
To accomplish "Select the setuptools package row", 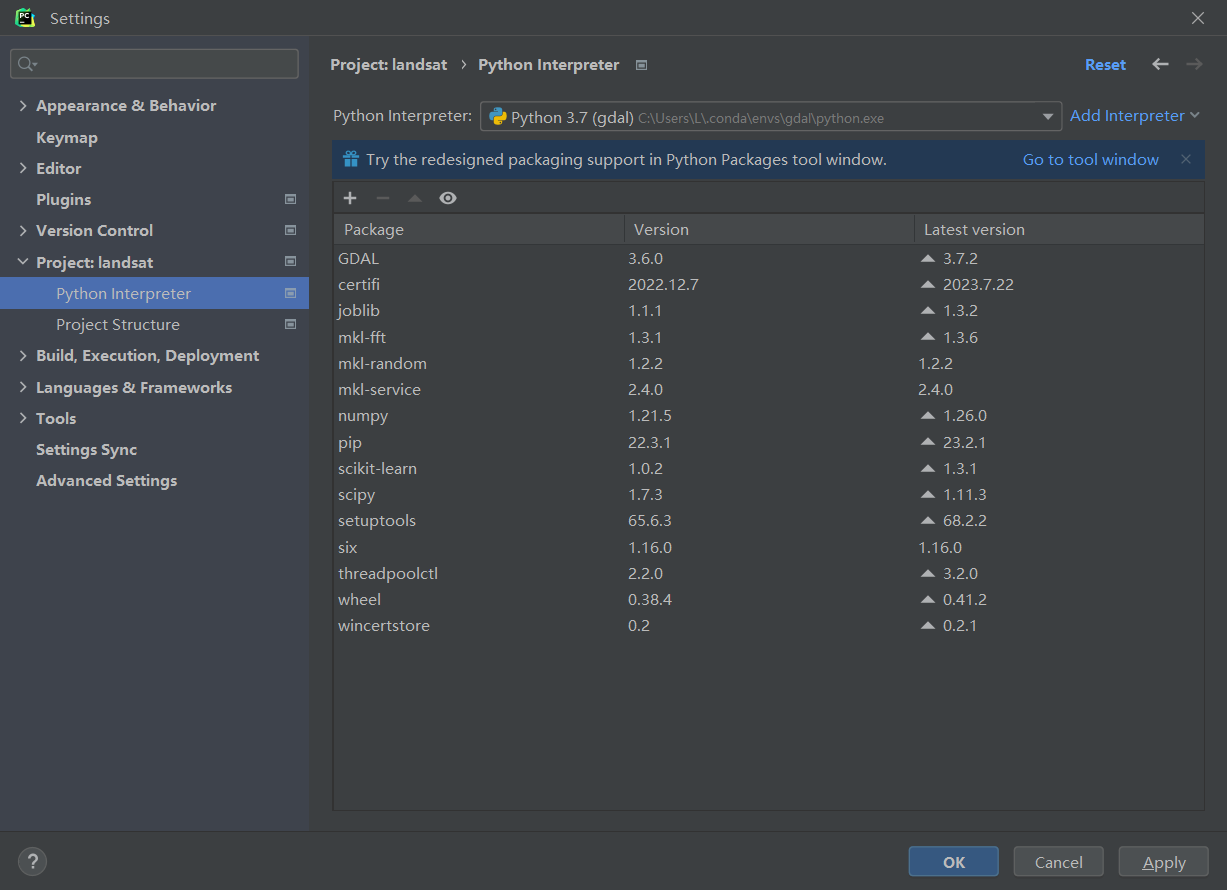I will tap(769, 520).
